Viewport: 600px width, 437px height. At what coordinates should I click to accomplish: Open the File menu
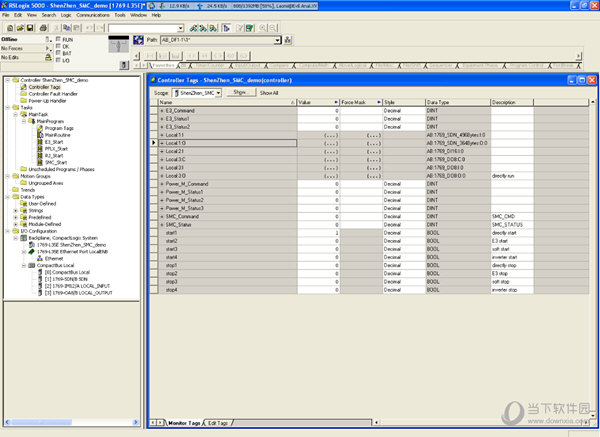tap(5, 15)
